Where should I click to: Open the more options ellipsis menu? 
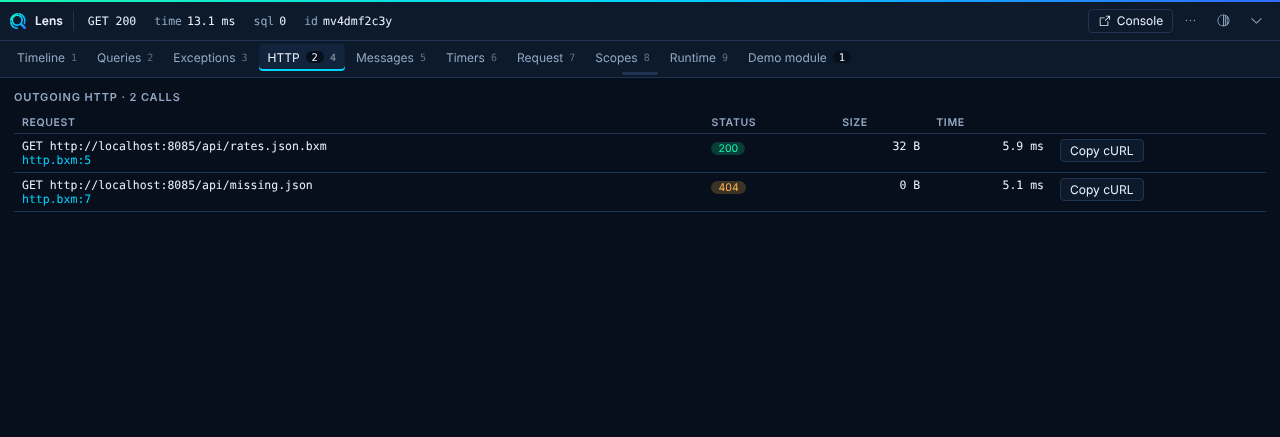pos(1190,21)
